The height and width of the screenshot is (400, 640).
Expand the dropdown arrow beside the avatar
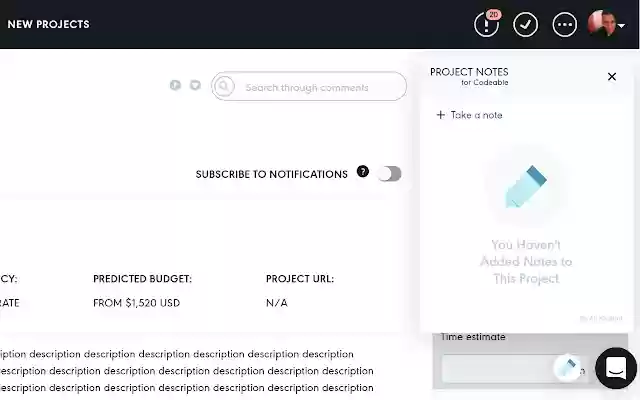click(x=621, y=26)
